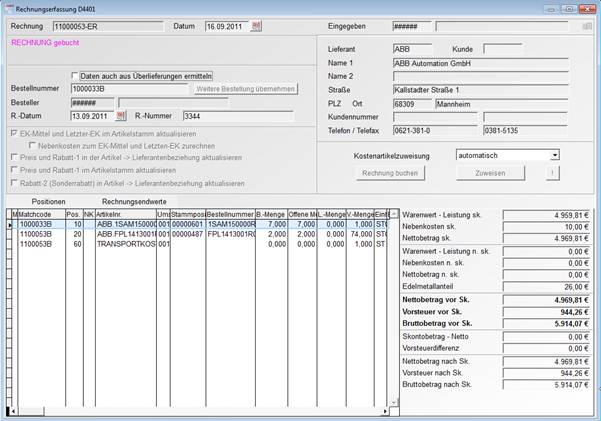Click the positions grid vertical scrollbar
This screenshot has height=421, width=601.
tap(392, 300)
